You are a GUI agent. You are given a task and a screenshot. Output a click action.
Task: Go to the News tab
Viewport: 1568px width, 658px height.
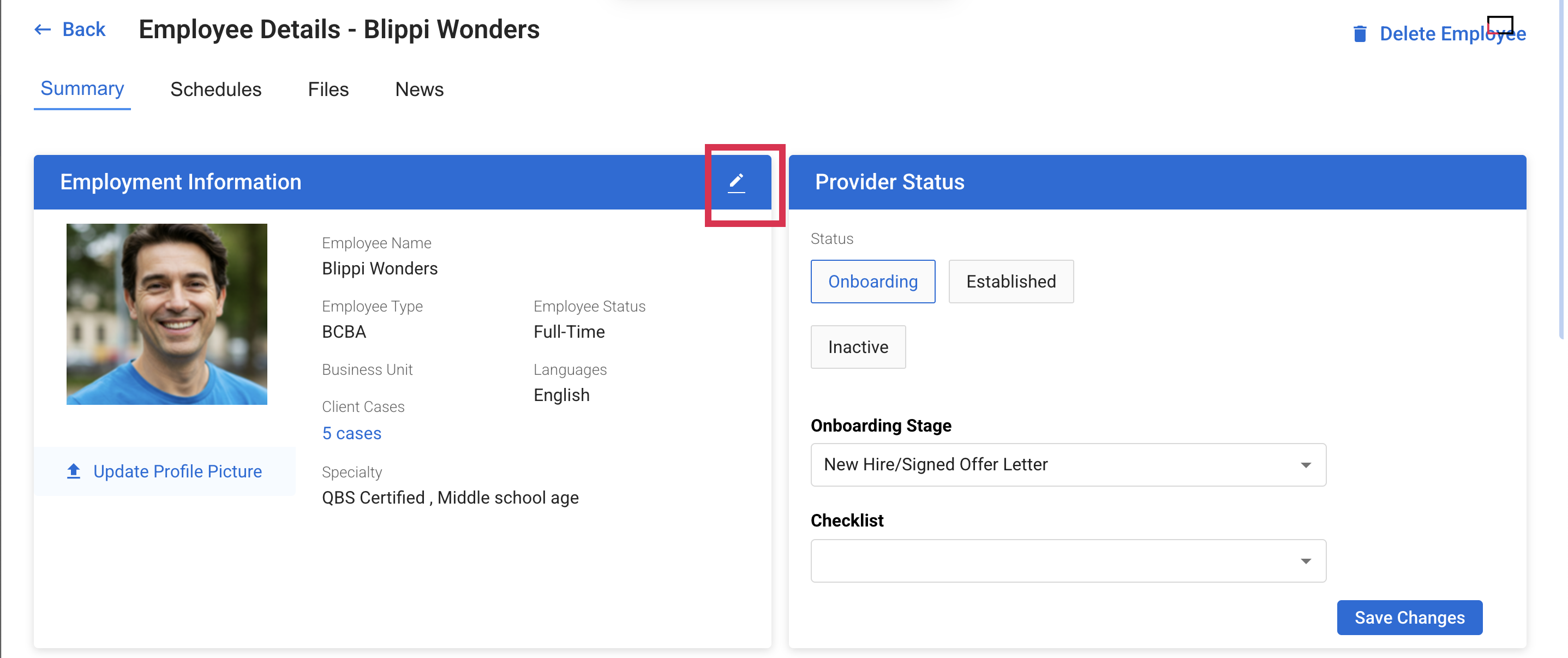point(419,89)
